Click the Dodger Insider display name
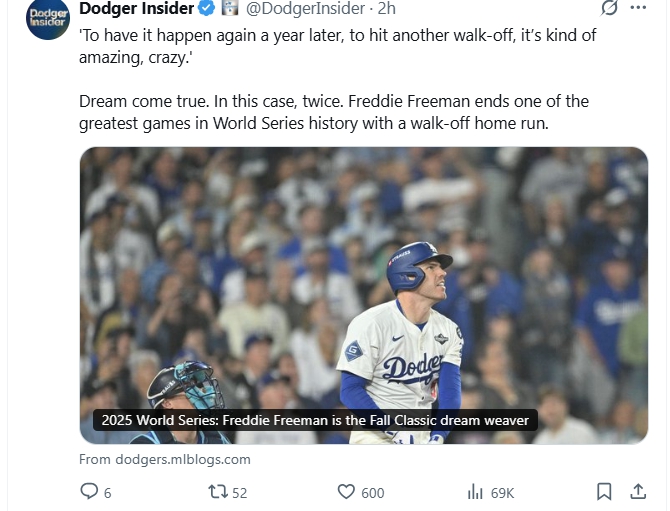The width and height of the screenshot is (670, 511). pos(136,8)
